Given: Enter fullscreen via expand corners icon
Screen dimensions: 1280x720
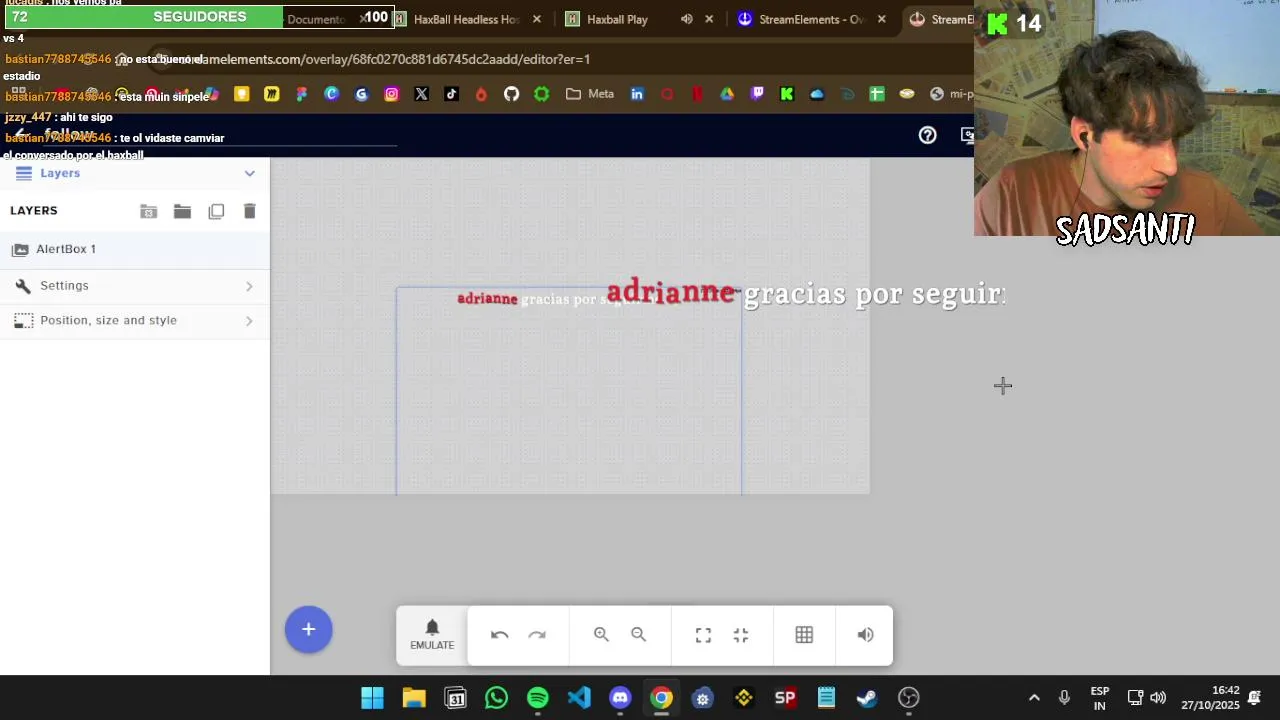Looking at the screenshot, I should 703,635.
